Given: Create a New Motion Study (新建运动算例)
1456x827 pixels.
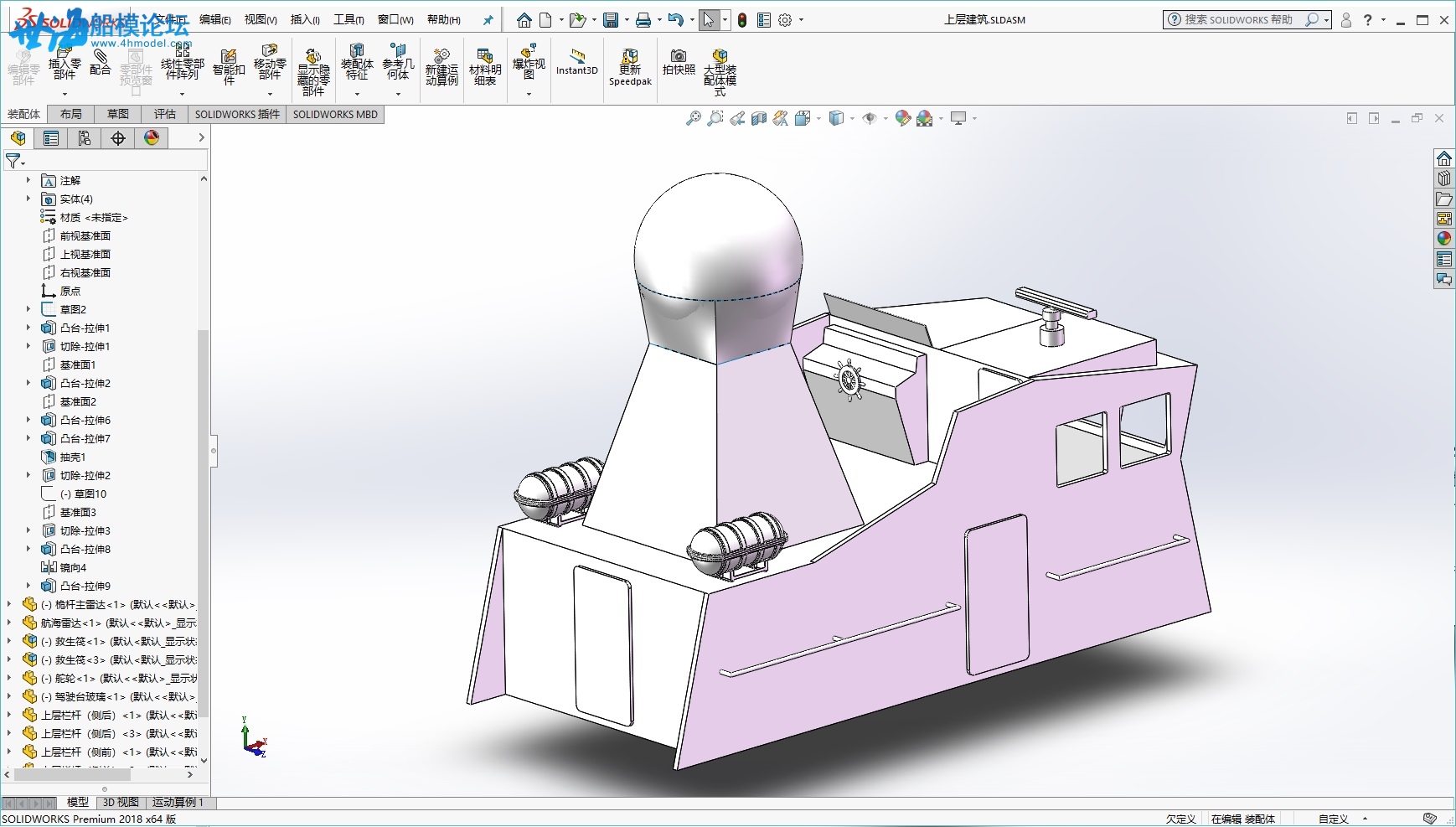Looking at the screenshot, I should point(441,67).
